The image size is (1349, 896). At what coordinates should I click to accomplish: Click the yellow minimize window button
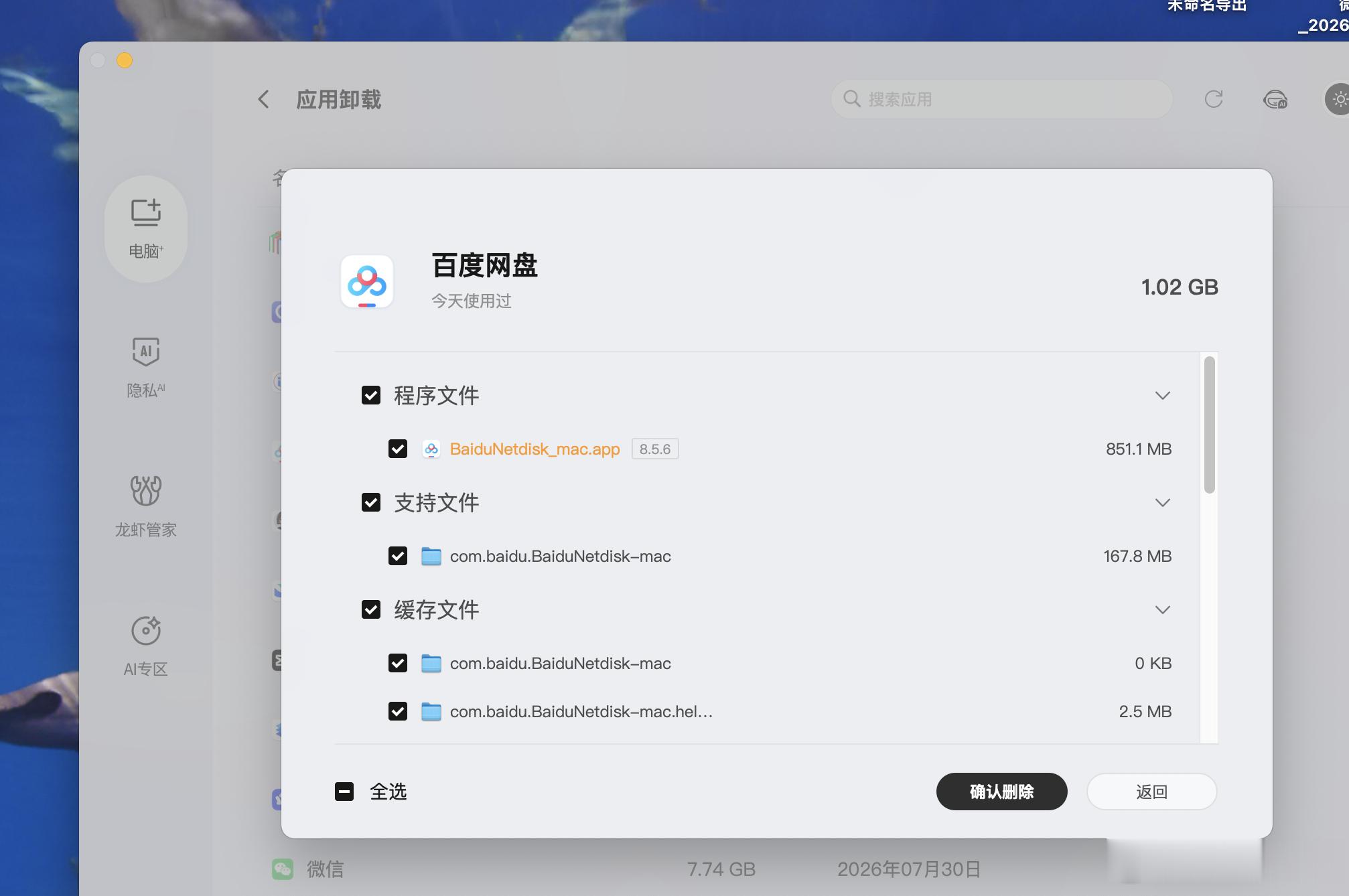[125, 60]
